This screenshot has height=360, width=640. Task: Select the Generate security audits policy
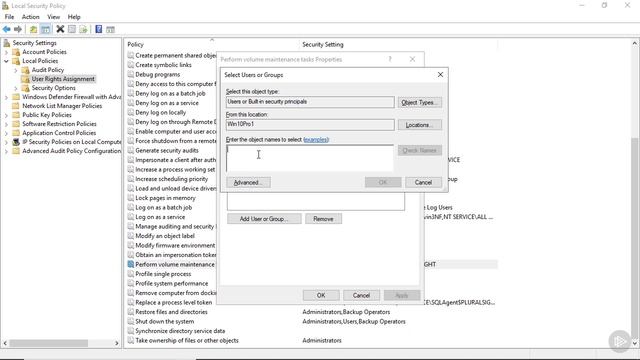167,150
